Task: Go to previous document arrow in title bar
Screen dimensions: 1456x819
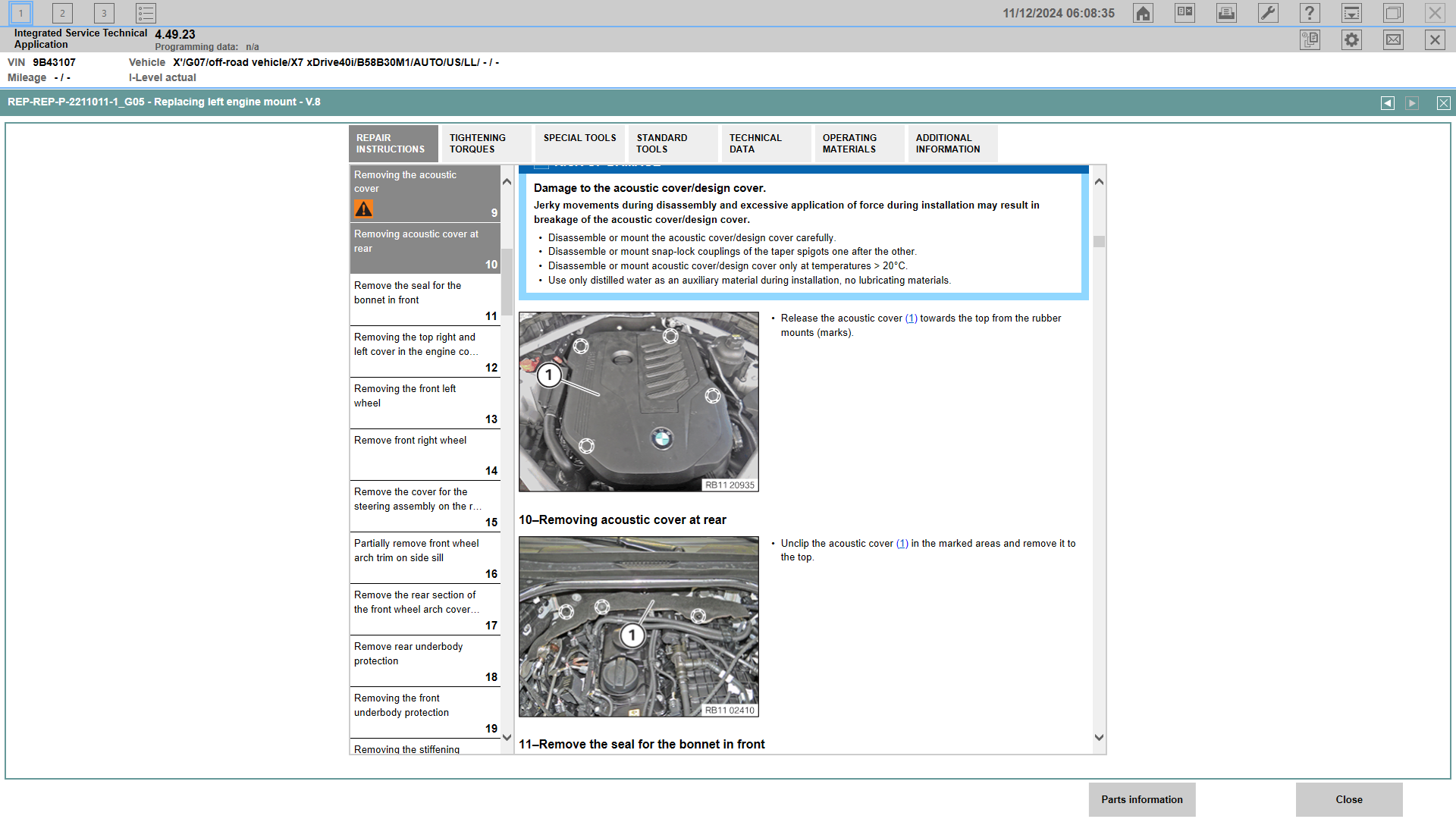Action: 1387,103
